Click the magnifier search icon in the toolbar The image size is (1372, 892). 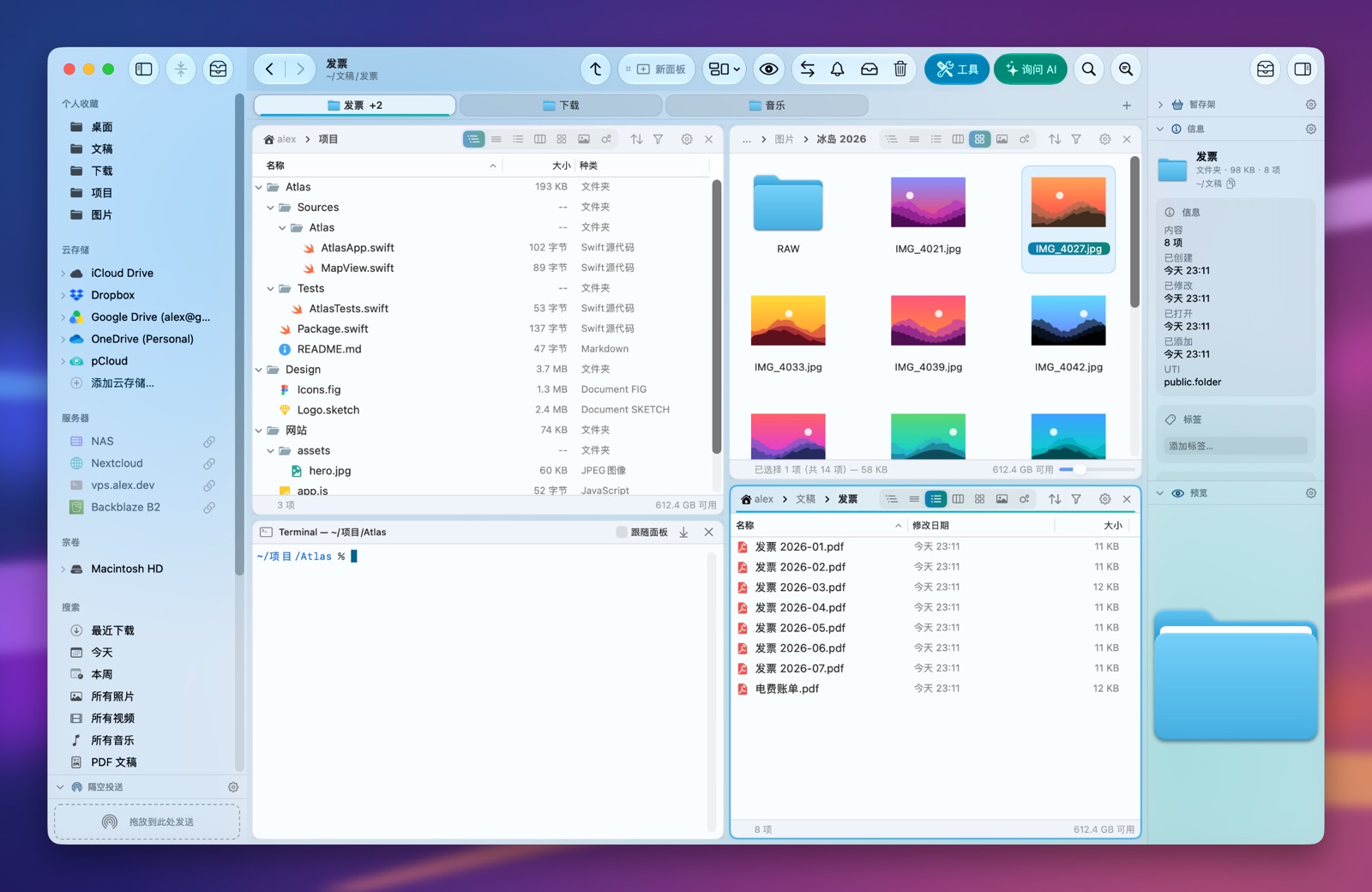click(x=1089, y=69)
